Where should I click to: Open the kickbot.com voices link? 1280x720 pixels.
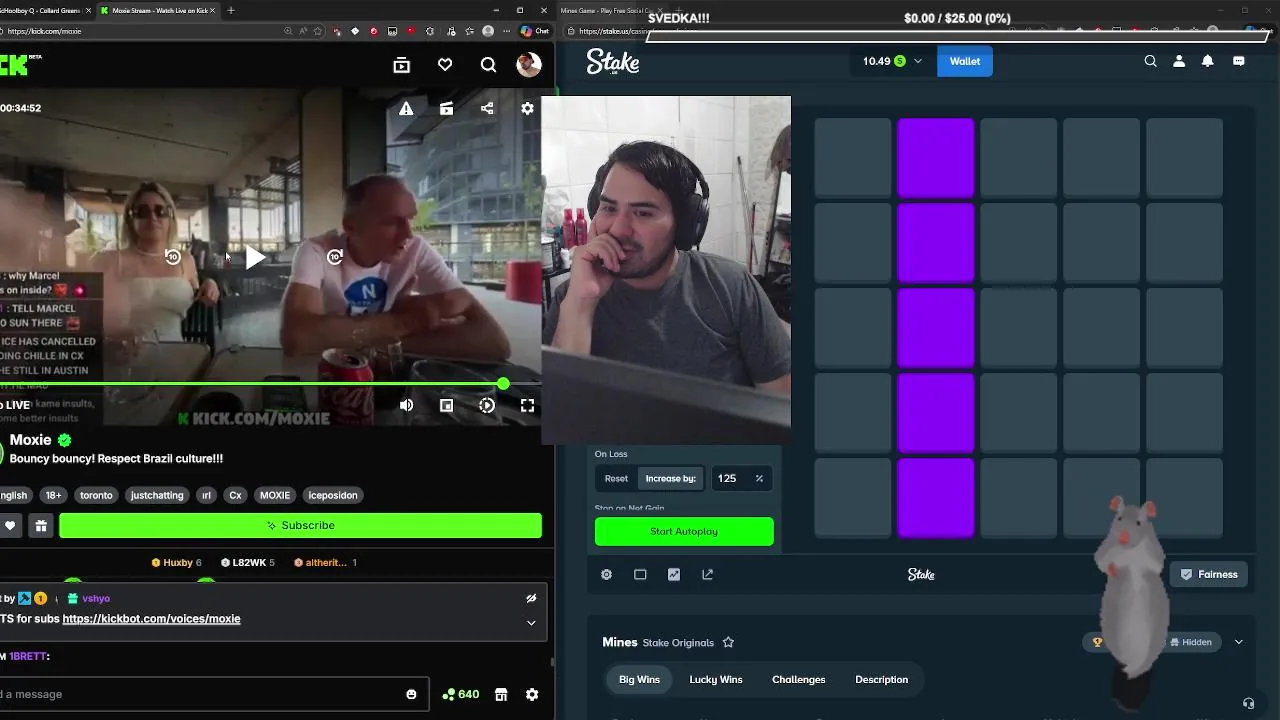click(x=151, y=619)
